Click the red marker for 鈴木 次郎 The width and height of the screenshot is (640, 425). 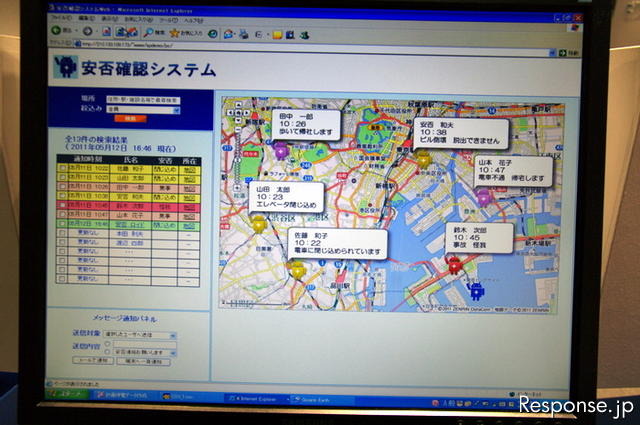454,265
